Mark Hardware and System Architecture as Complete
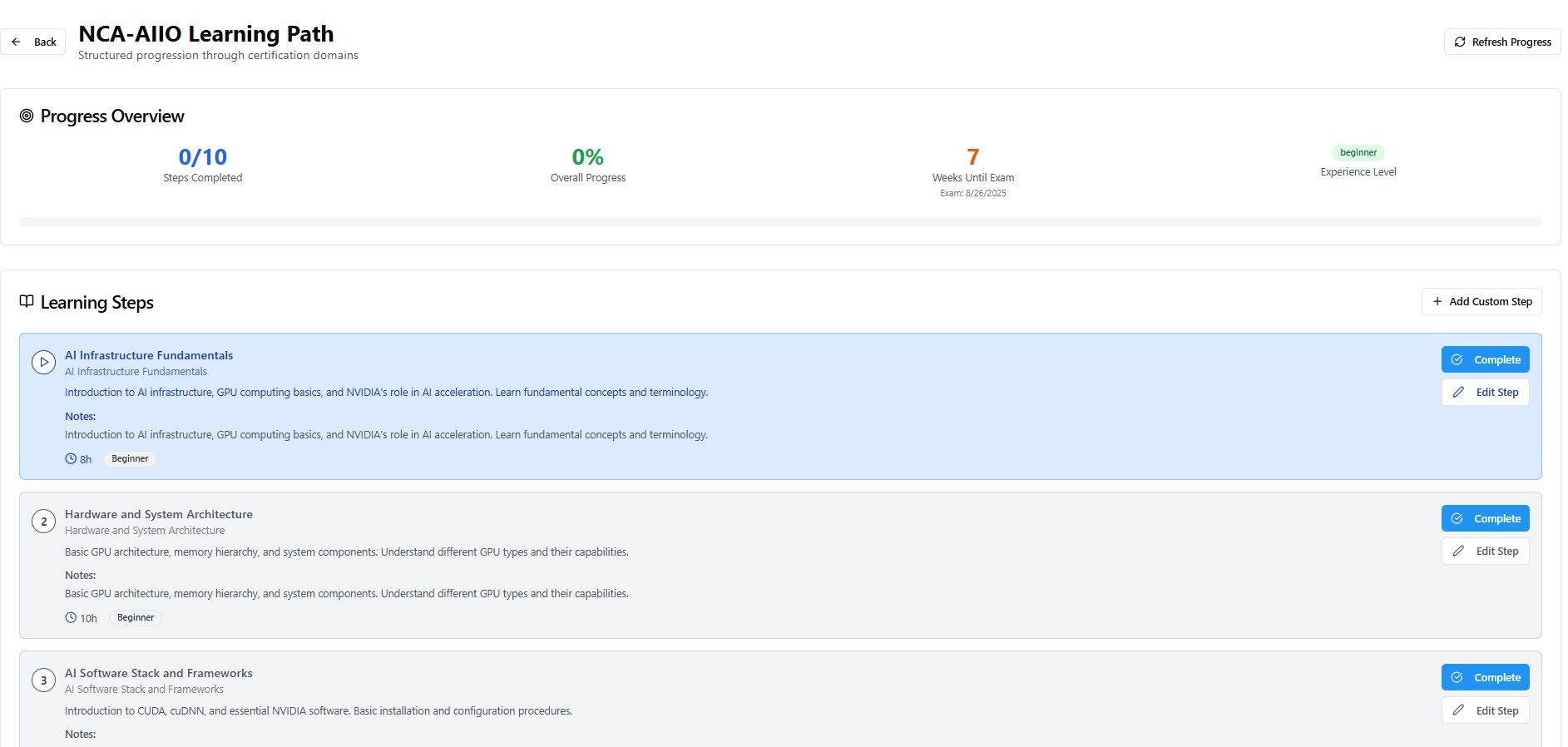1568x747 pixels. (1485, 518)
